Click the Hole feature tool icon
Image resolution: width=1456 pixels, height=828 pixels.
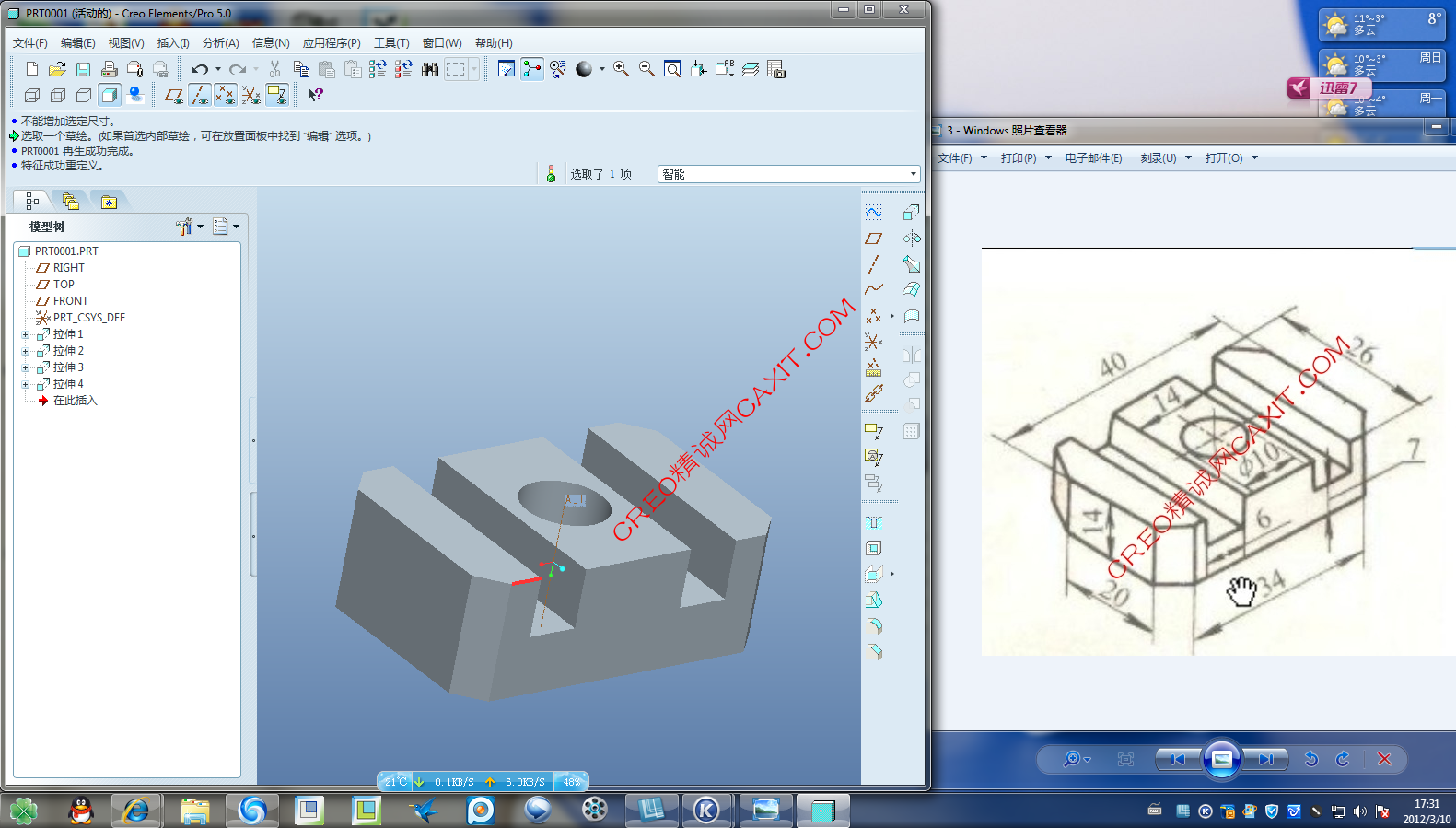873,522
